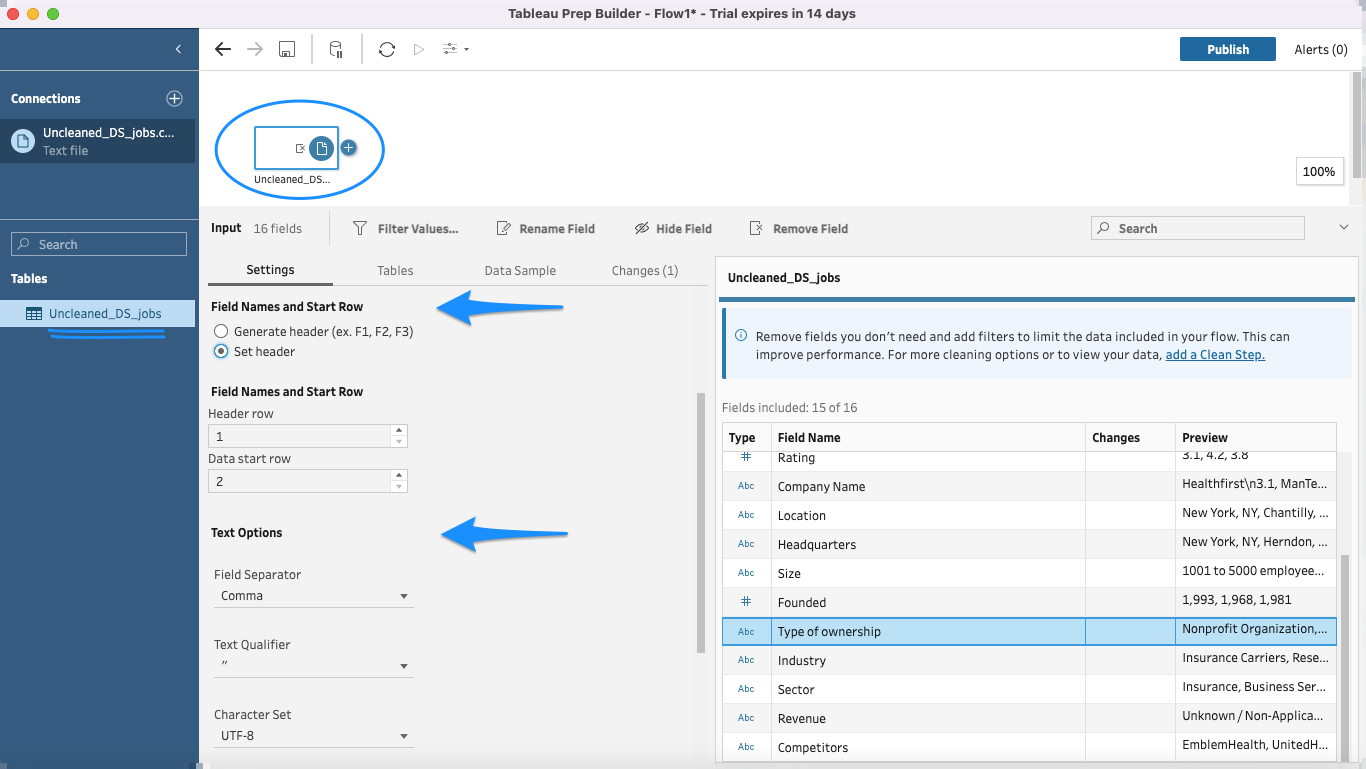Open the Text Qualifier dropdown

(x=314, y=666)
